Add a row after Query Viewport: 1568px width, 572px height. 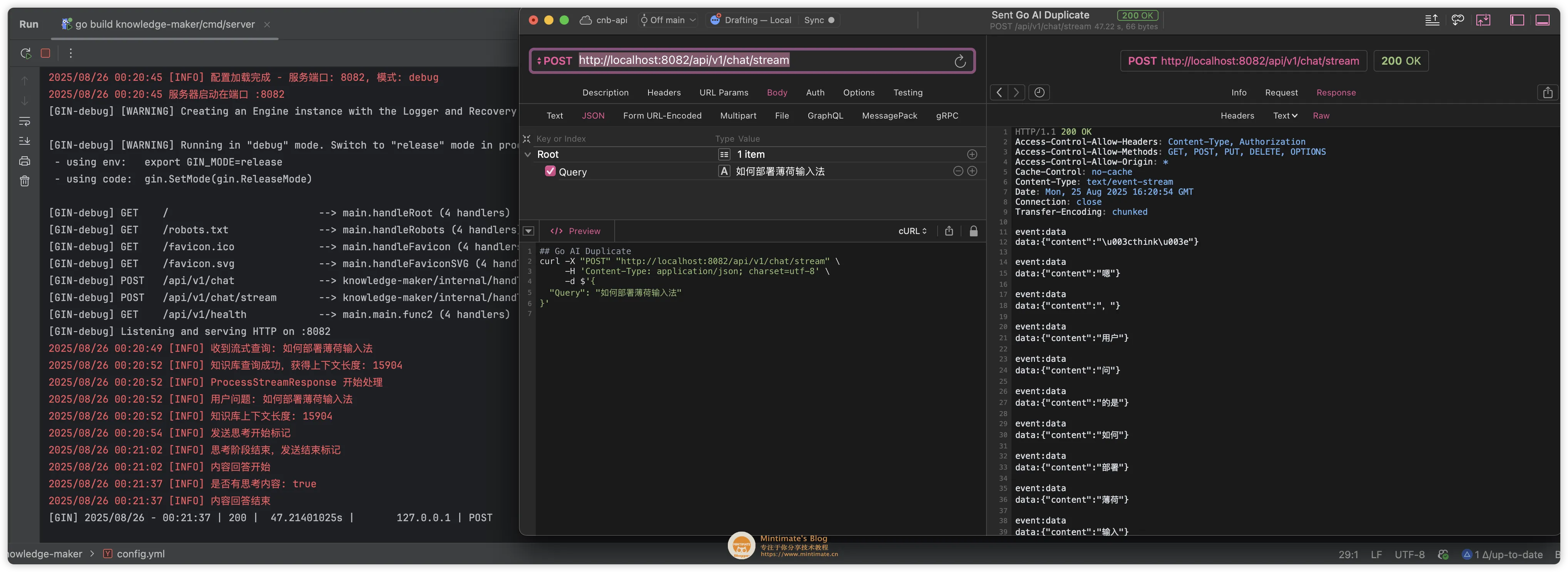972,171
